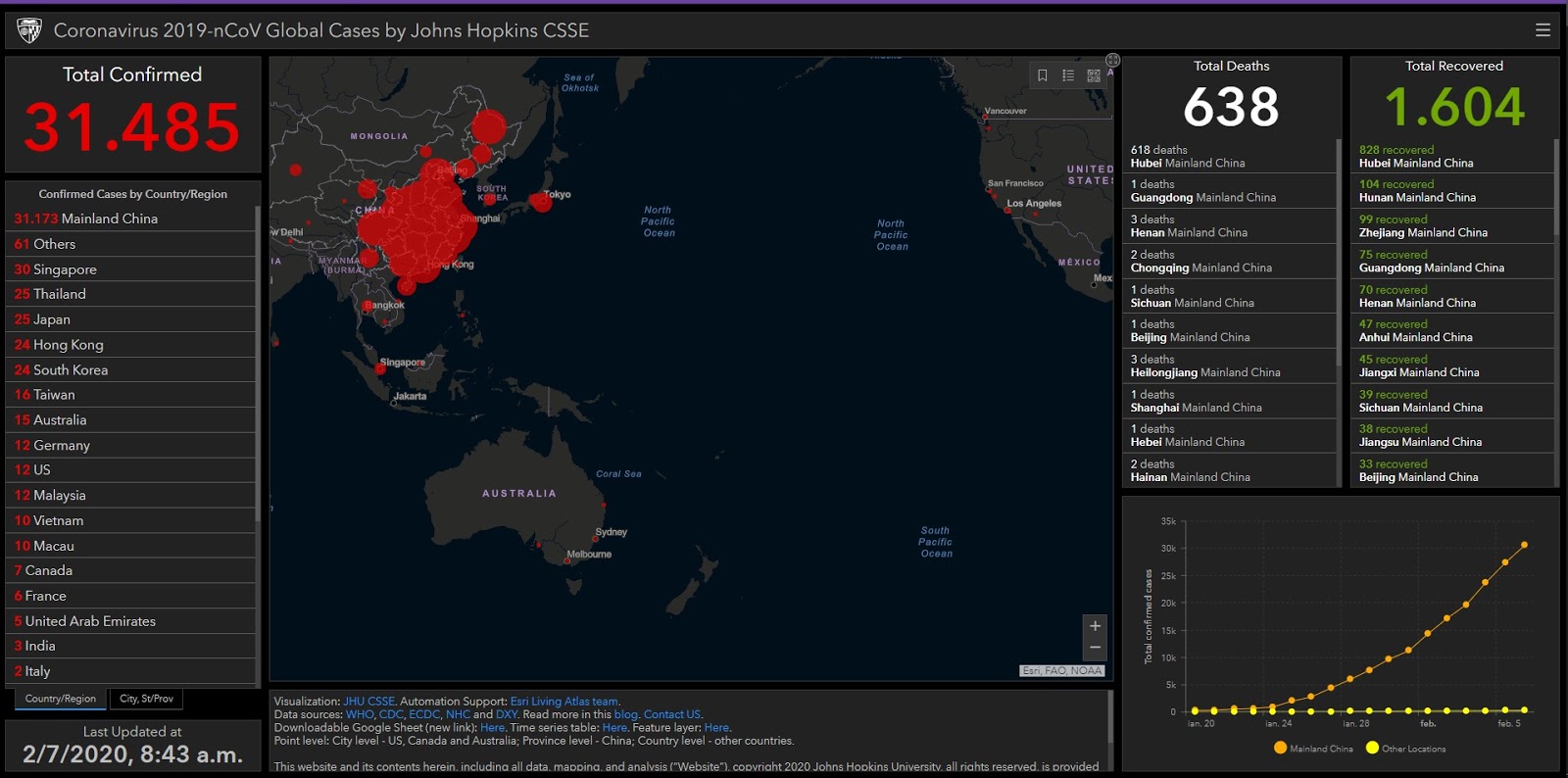Screen dimensions: 1568x778
Task: Zoom out on the map with minus
Action: (x=1095, y=648)
